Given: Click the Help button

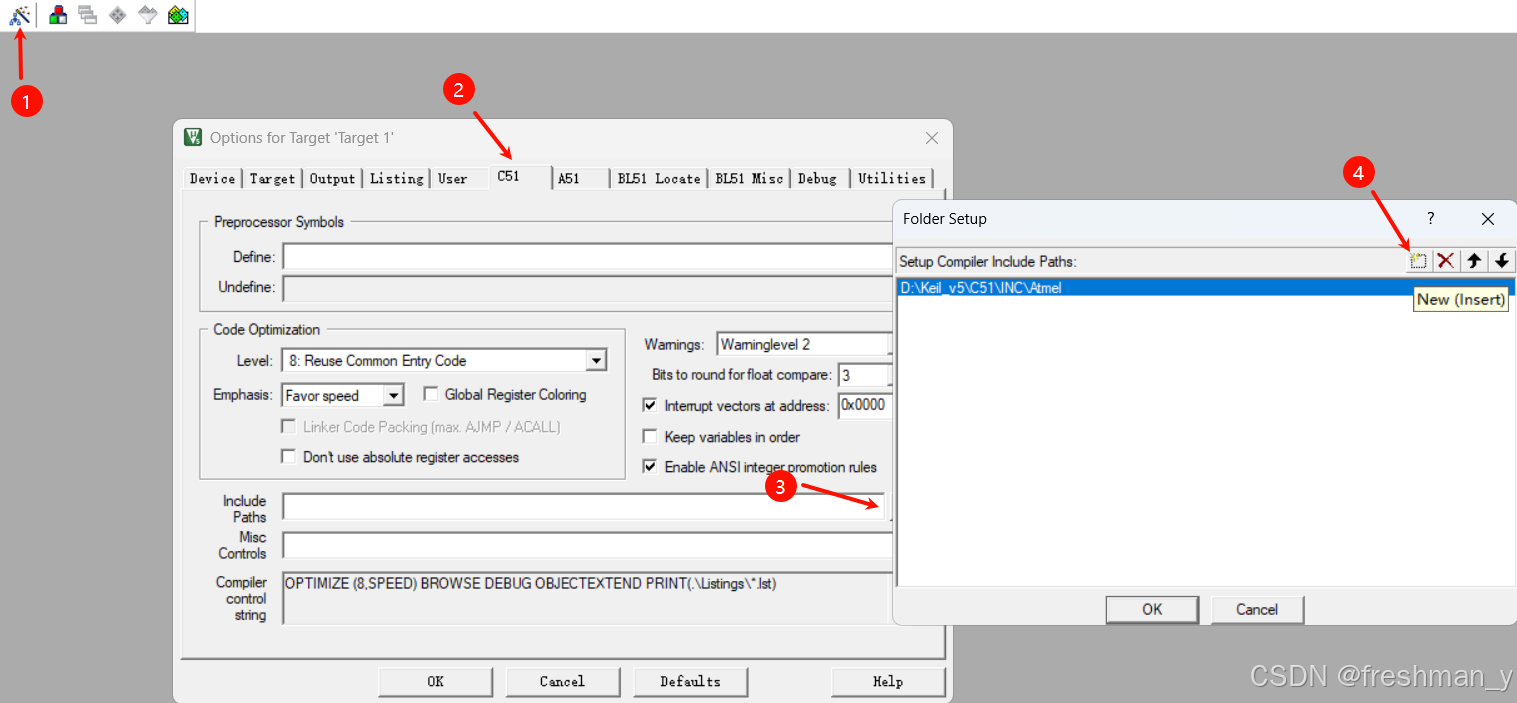Looking at the screenshot, I should point(888,681).
